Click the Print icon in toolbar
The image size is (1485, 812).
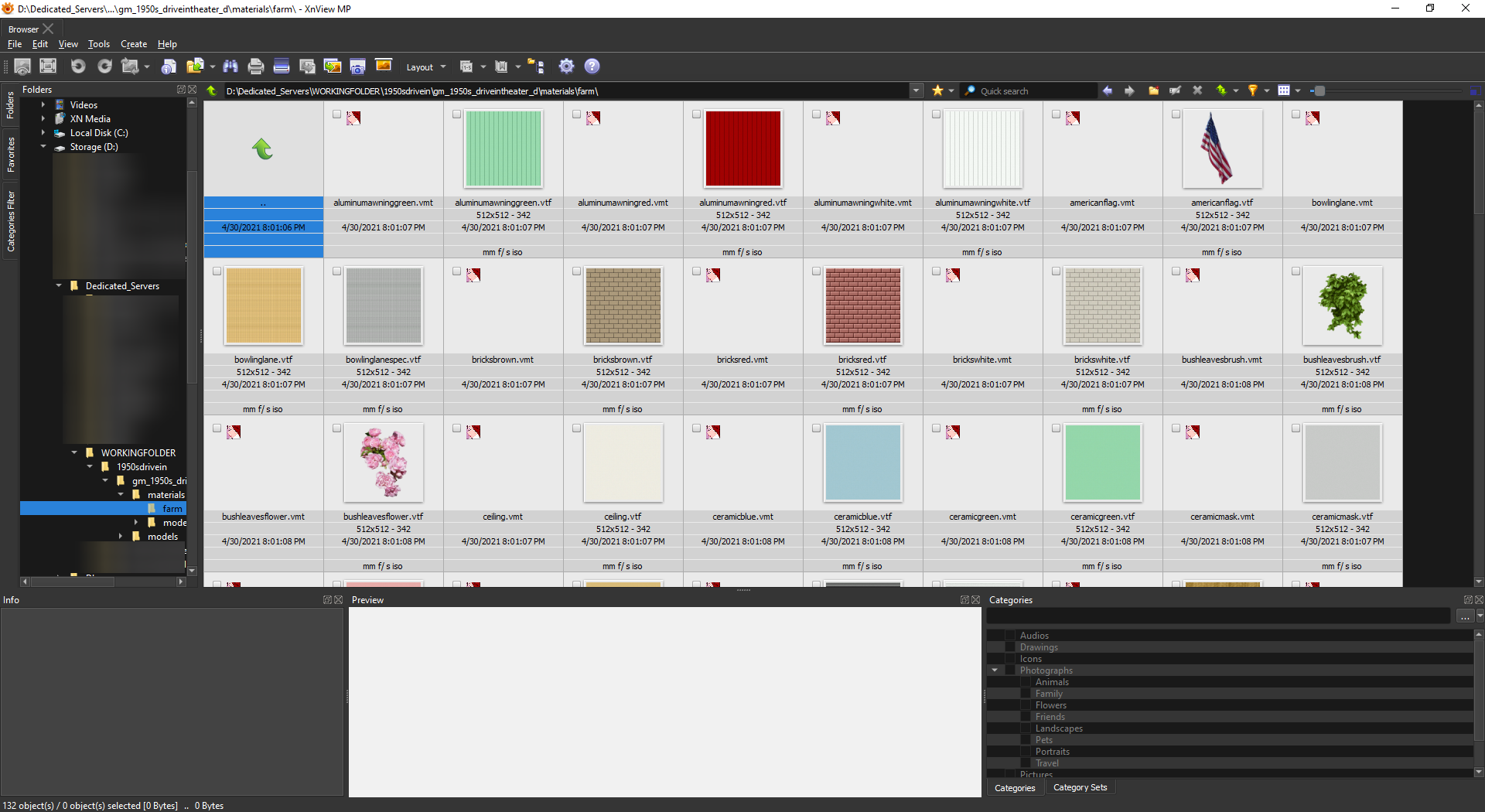pos(256,67)
